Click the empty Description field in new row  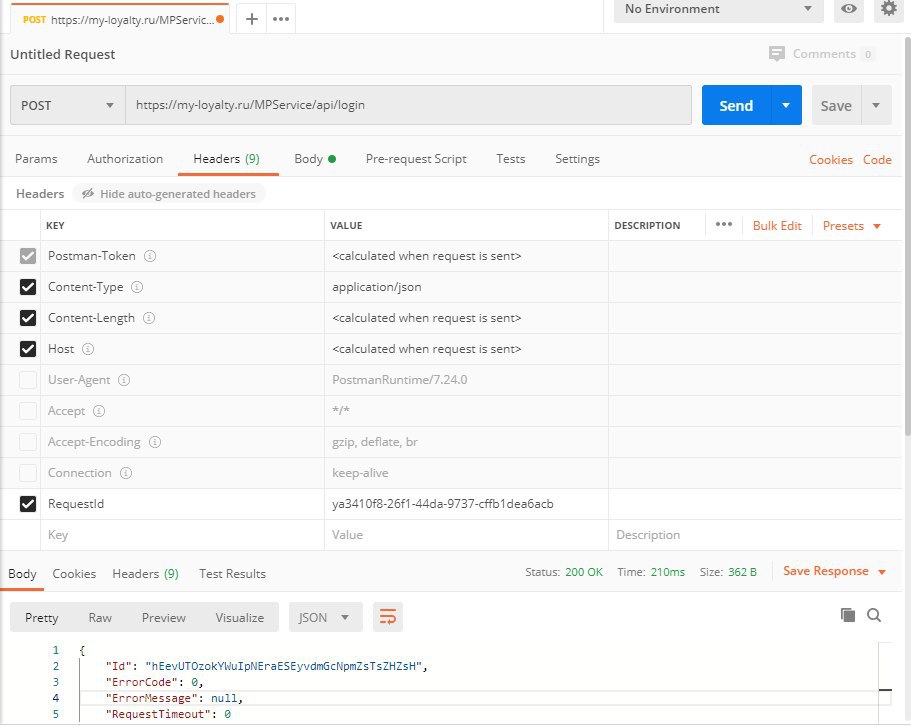(x=755, y=535)
